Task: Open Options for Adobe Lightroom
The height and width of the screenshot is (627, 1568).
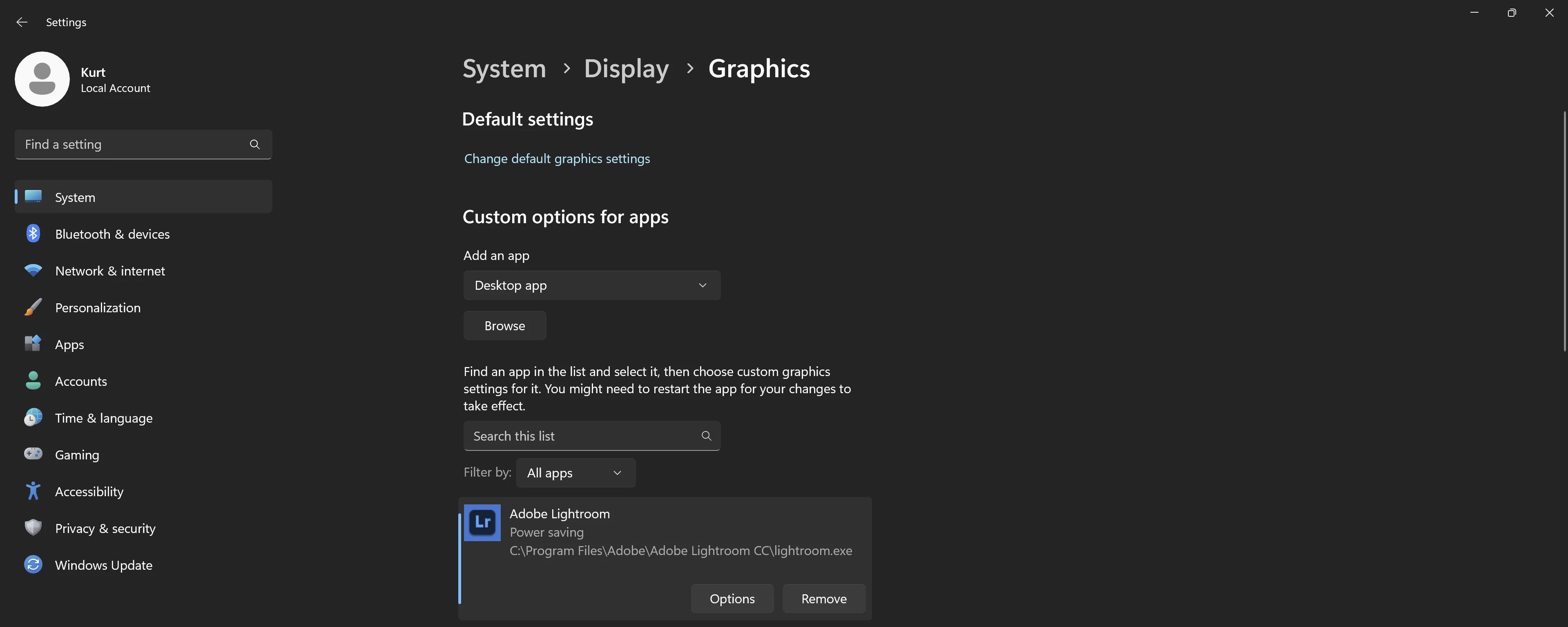Action: [x=732, y=599]
